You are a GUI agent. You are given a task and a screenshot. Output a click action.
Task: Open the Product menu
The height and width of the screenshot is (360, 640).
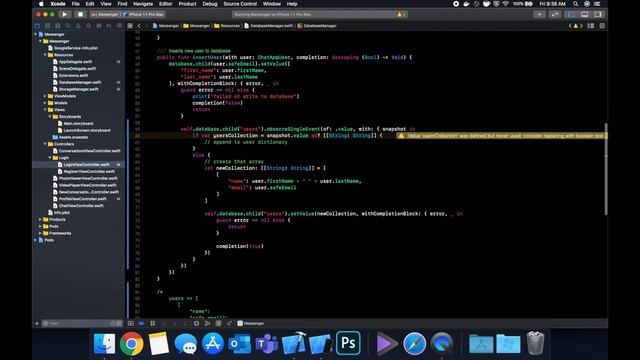(x=187, y=4)
